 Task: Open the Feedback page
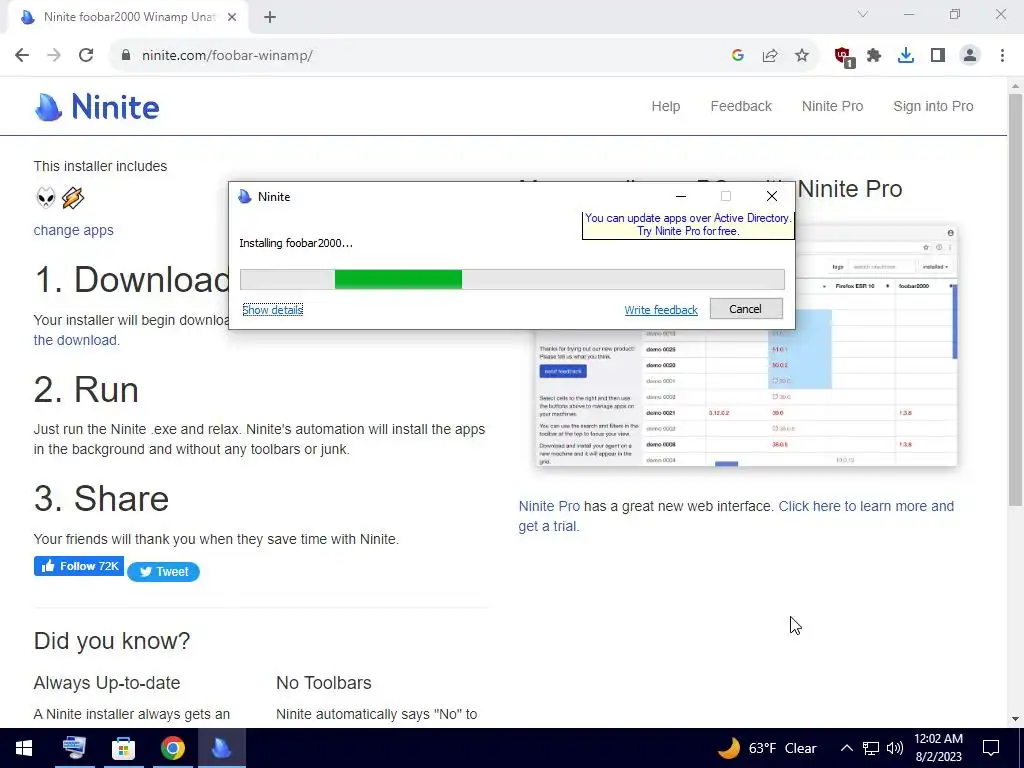[741, 106]
